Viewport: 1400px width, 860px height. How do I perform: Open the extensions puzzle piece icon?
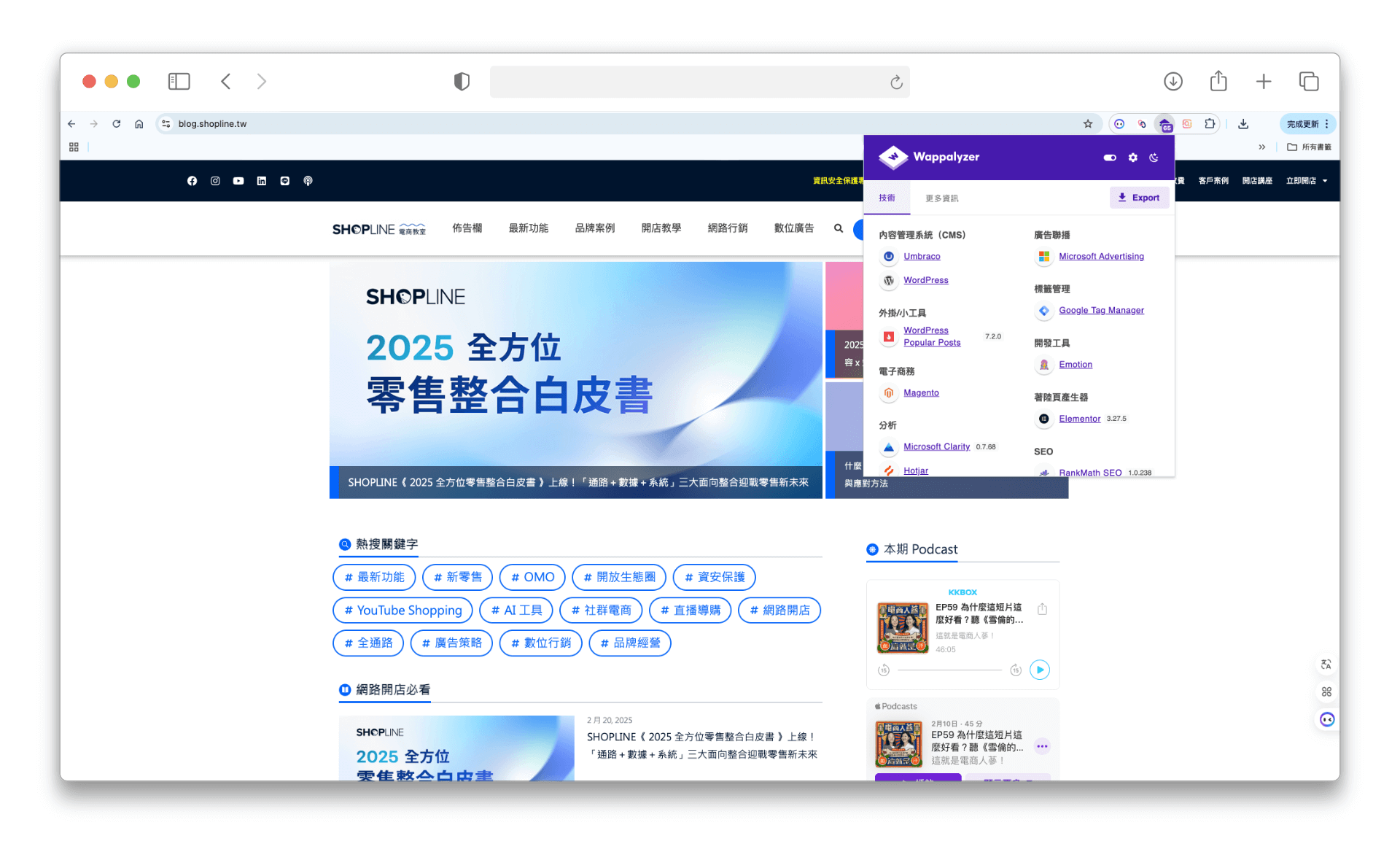coord(1210,124)
